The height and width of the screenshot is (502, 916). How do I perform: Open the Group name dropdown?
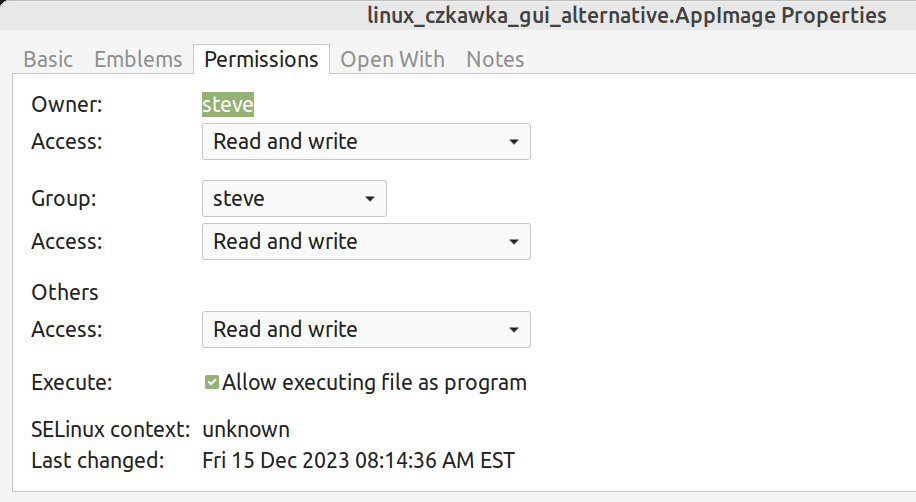[293, 198]
